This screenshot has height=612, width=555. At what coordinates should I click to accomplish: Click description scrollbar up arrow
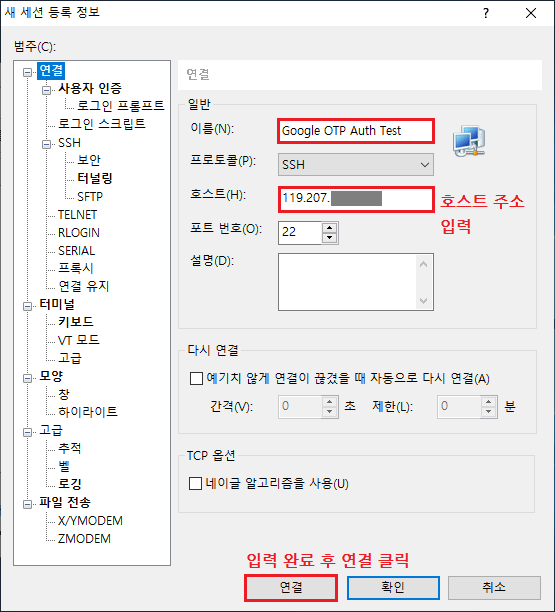click(423, 264)
